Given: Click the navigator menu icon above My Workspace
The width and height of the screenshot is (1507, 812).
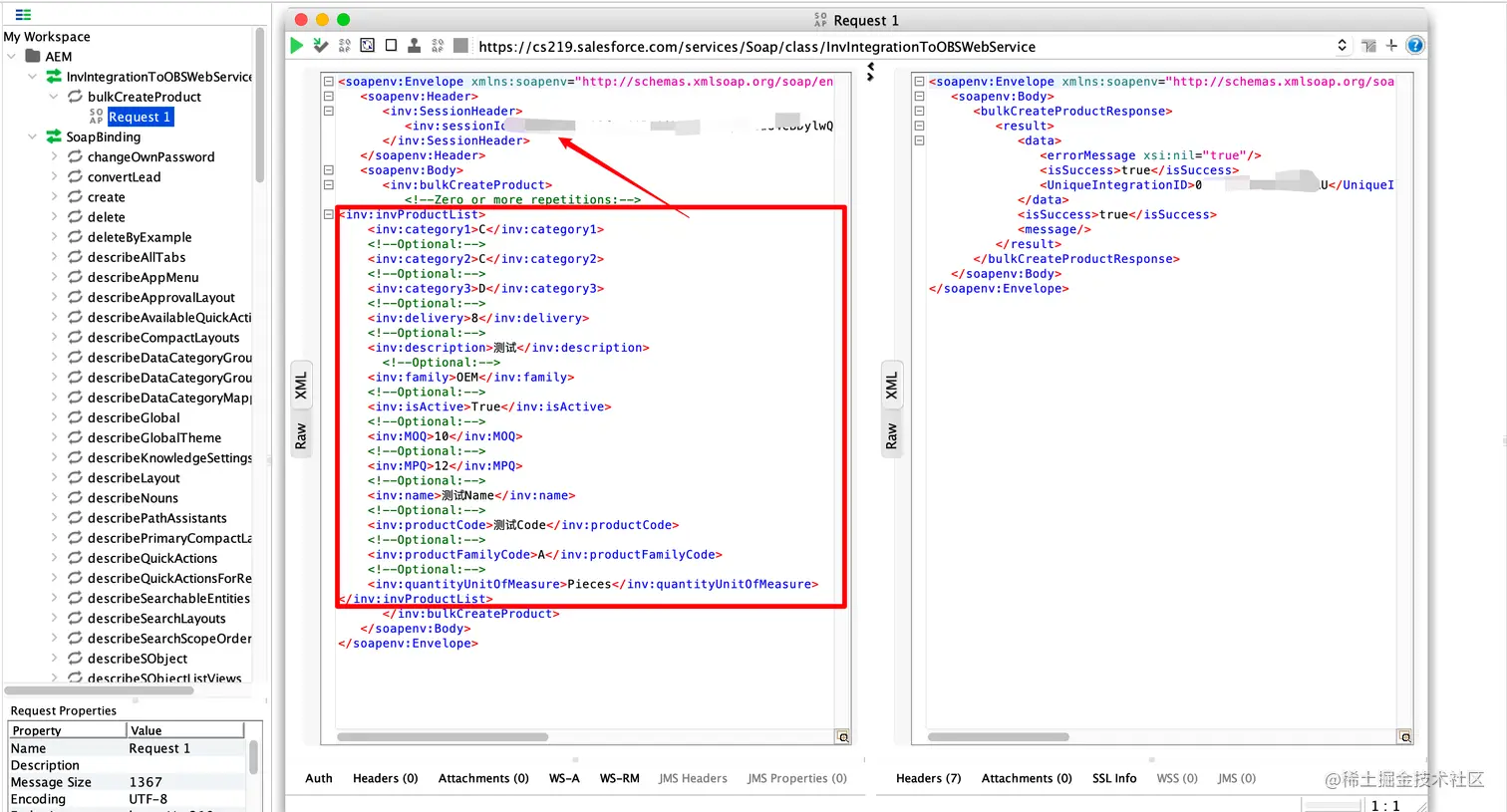Looking at the screenshot, I should pyautogui.click(x=23, y=15).
